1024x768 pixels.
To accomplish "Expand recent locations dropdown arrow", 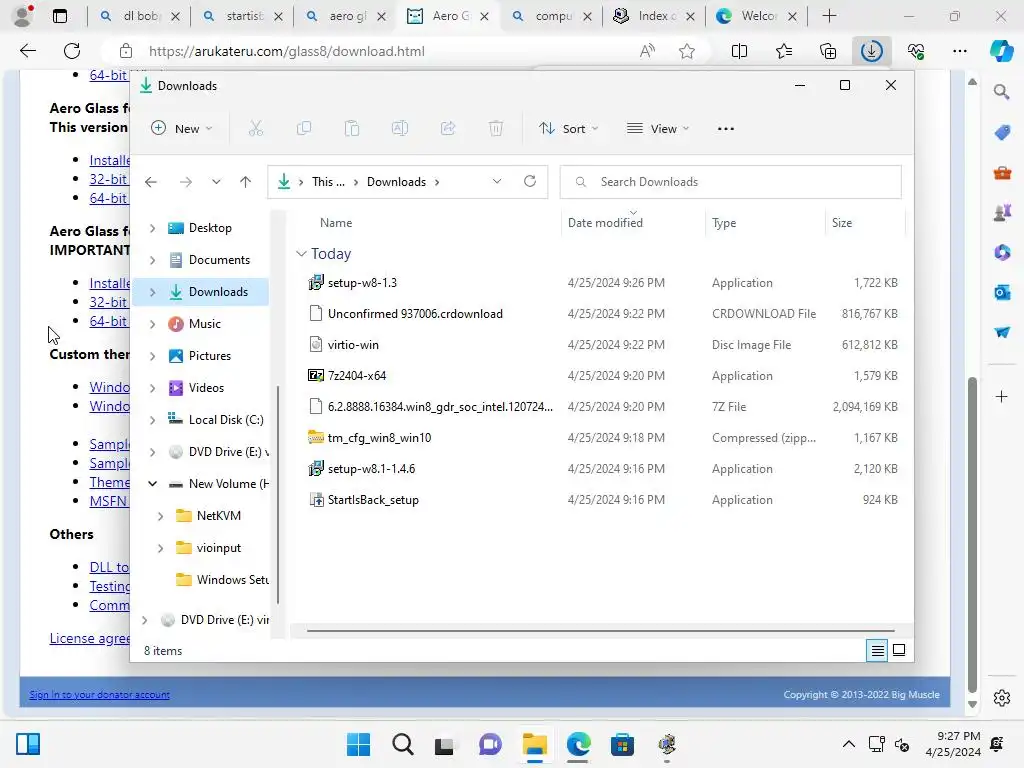I will 216,182.
